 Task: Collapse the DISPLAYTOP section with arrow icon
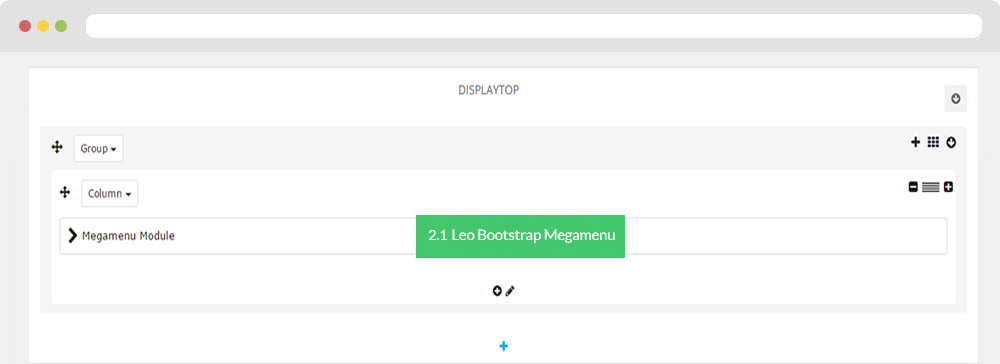pos(955,99)
